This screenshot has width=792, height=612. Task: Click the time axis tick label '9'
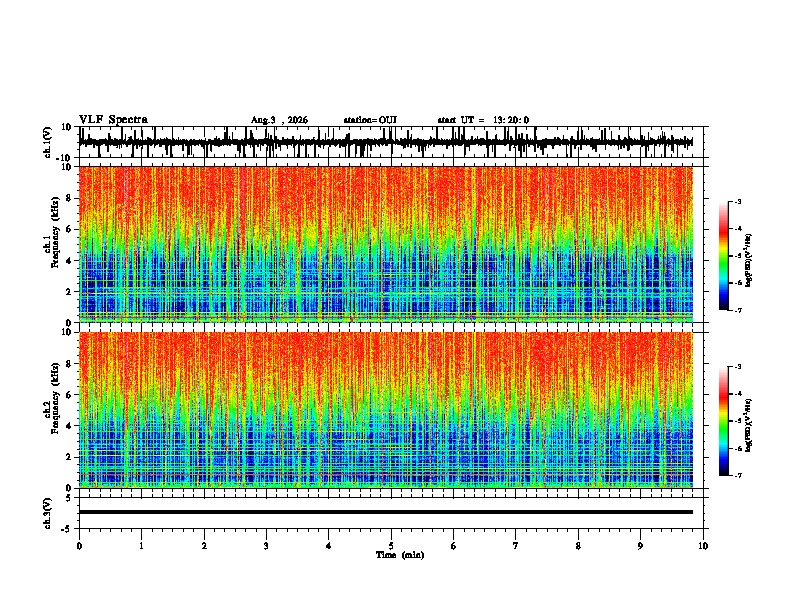[640, 546]
